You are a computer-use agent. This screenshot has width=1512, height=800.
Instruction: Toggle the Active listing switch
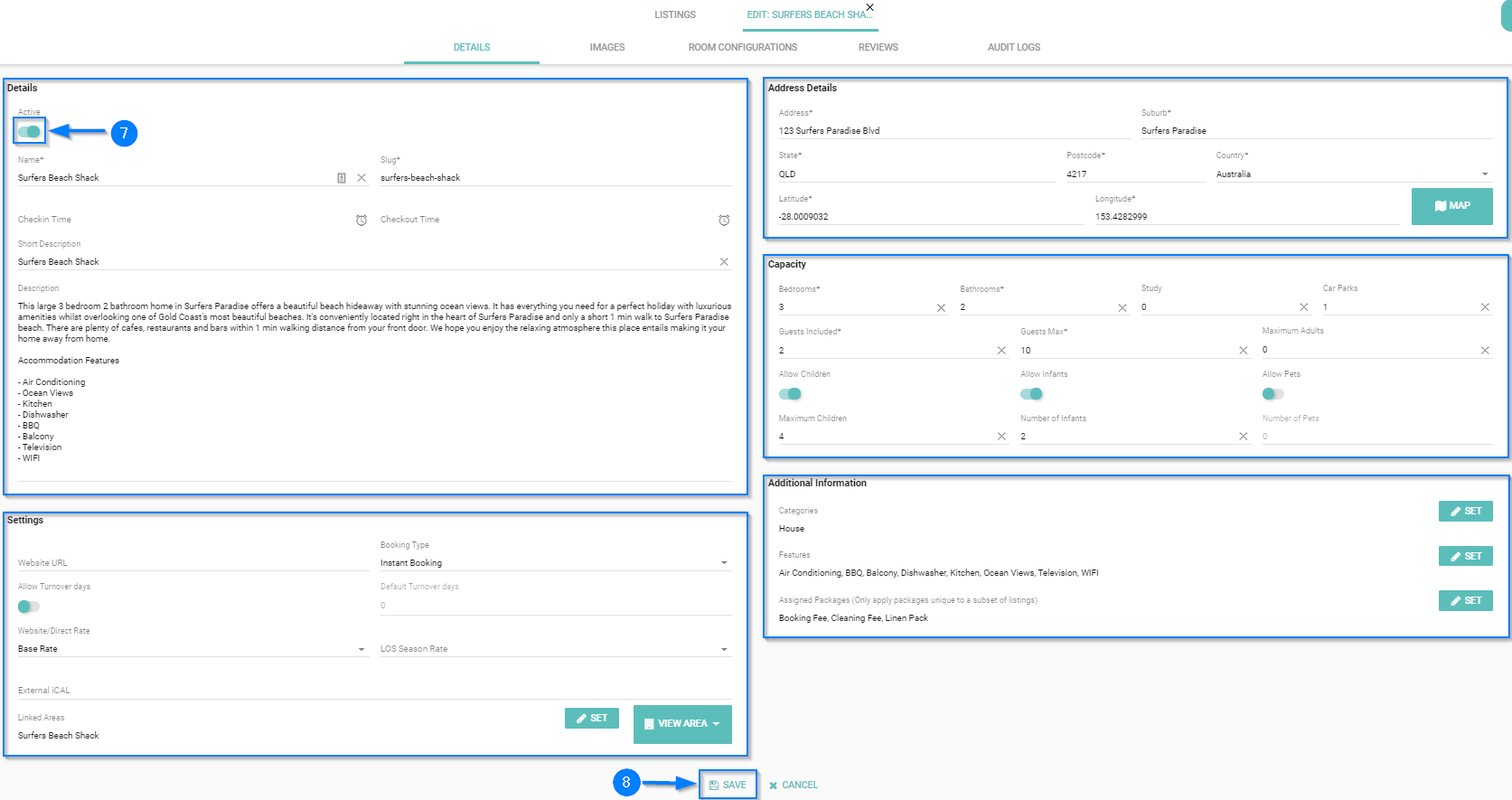pyautogui.click(x=30, y=132)
